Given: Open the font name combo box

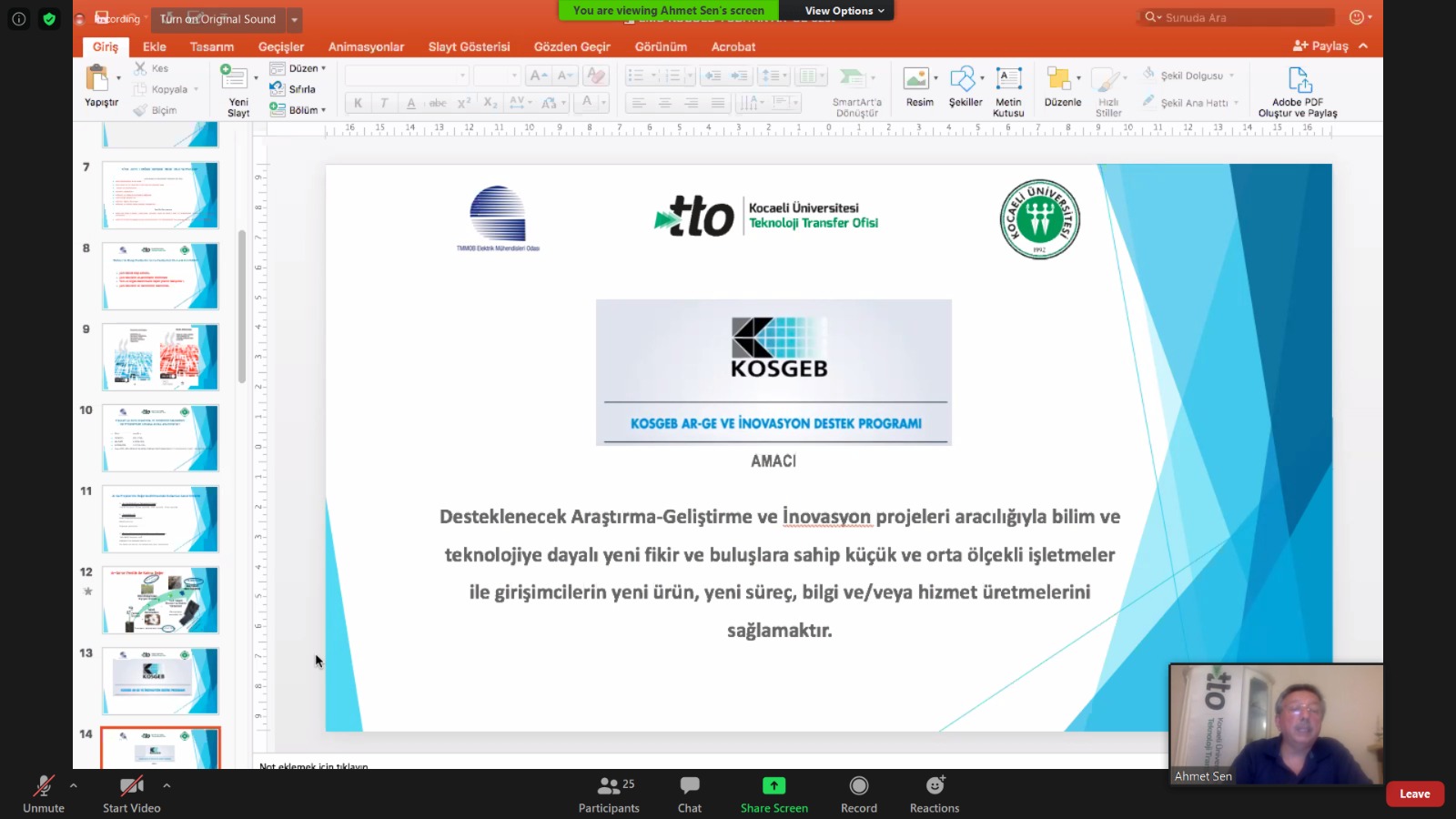Looking at the screenshot, I should [x=407, y=76].
